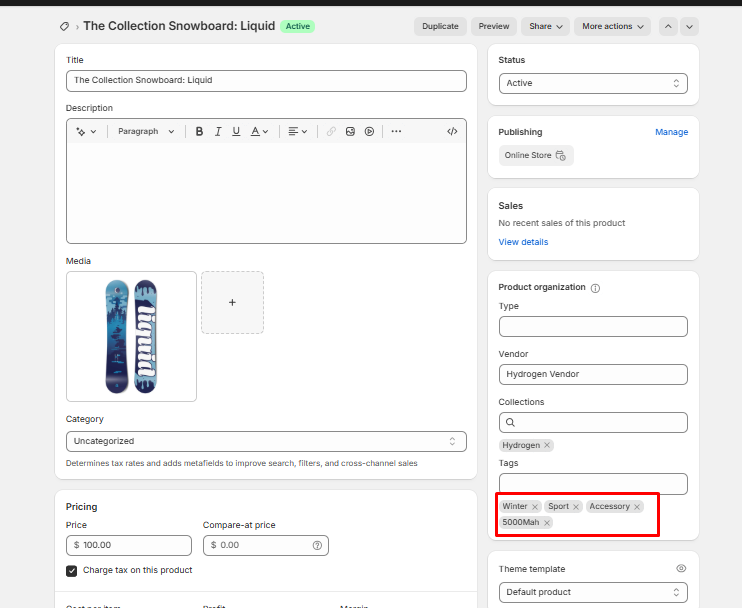Go to previous product arrow
This screenshot has height=608, width=742.
point(668,26)
